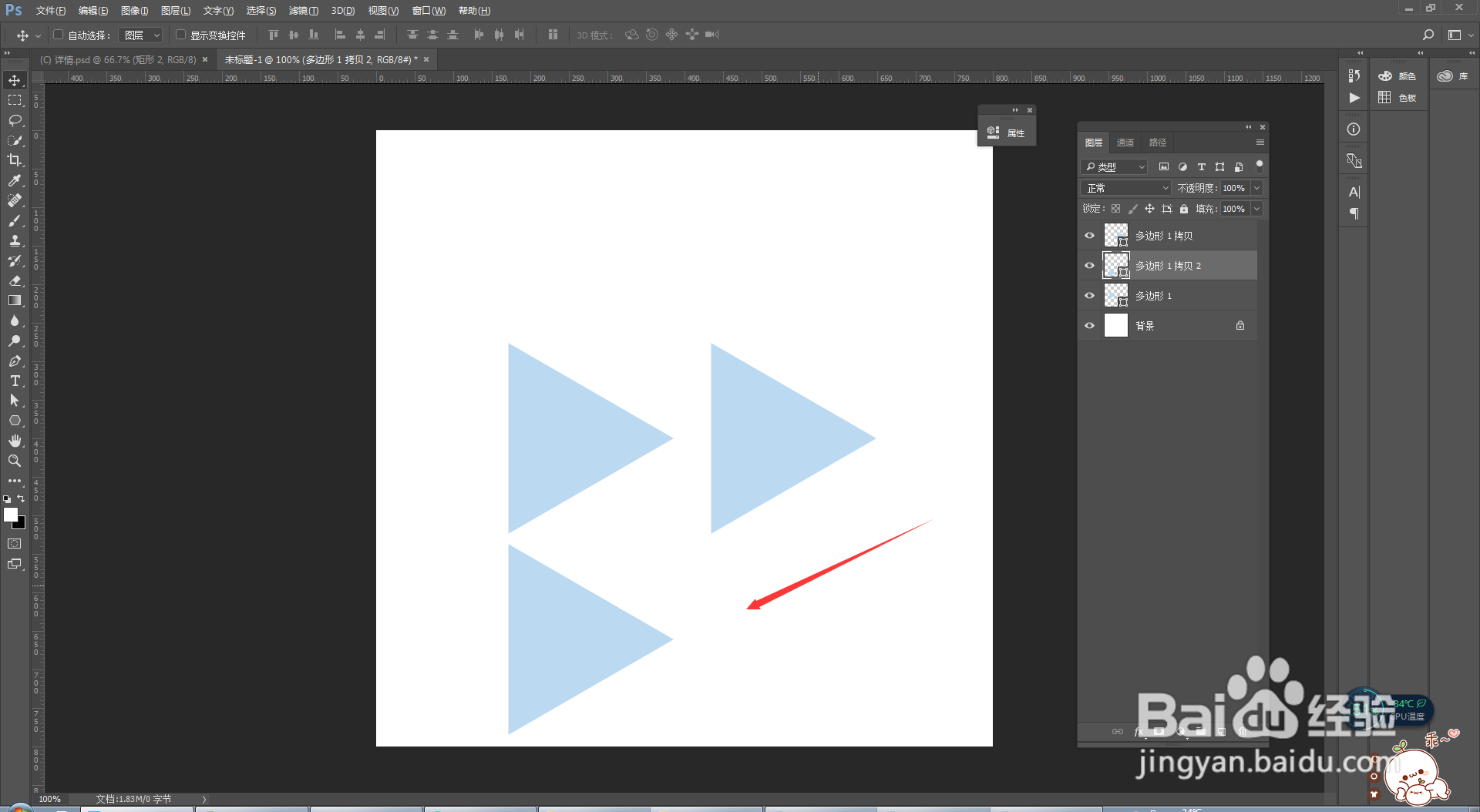Select the Pen tool
Viewport: 1480px width, 812px height.
(15, 361)
